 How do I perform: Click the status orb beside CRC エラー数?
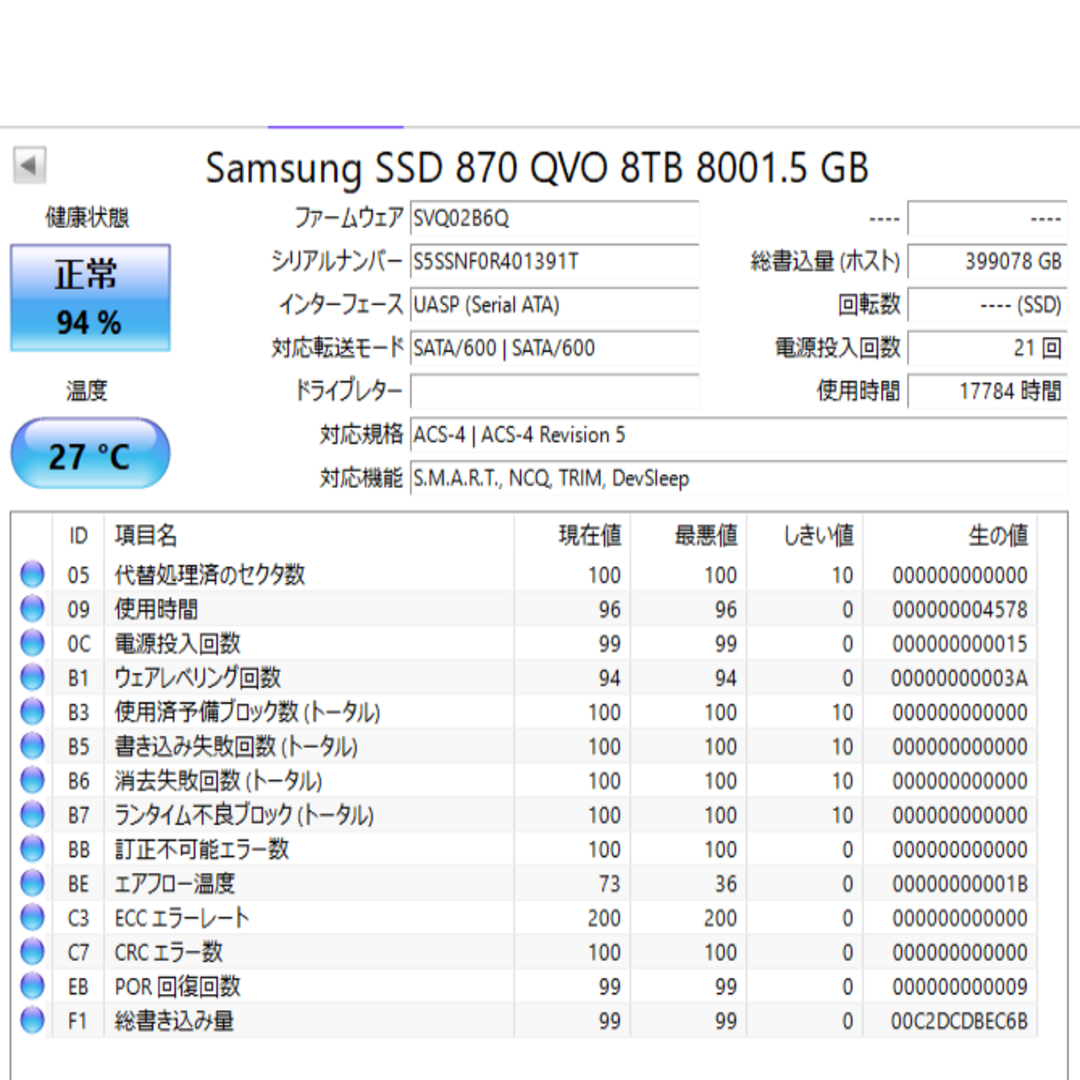click(32, 952)
